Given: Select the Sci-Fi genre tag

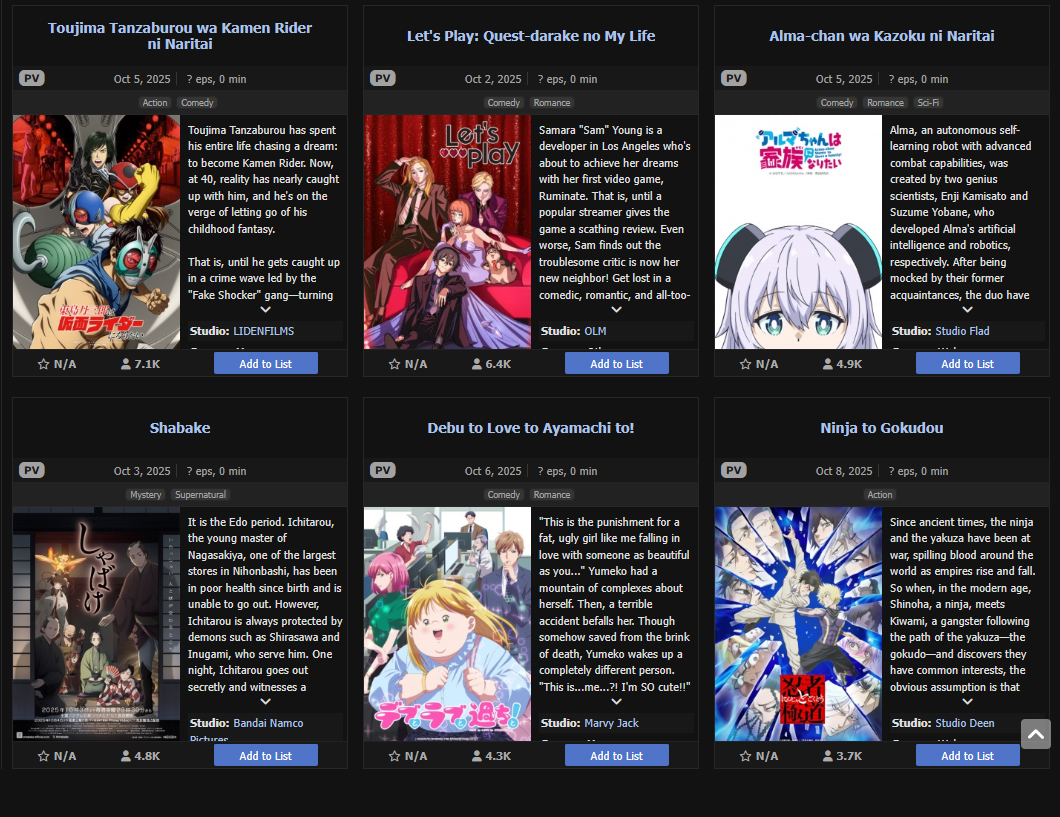Looking at the screenshot, I should pyautogui.click(x=928, y=103).
